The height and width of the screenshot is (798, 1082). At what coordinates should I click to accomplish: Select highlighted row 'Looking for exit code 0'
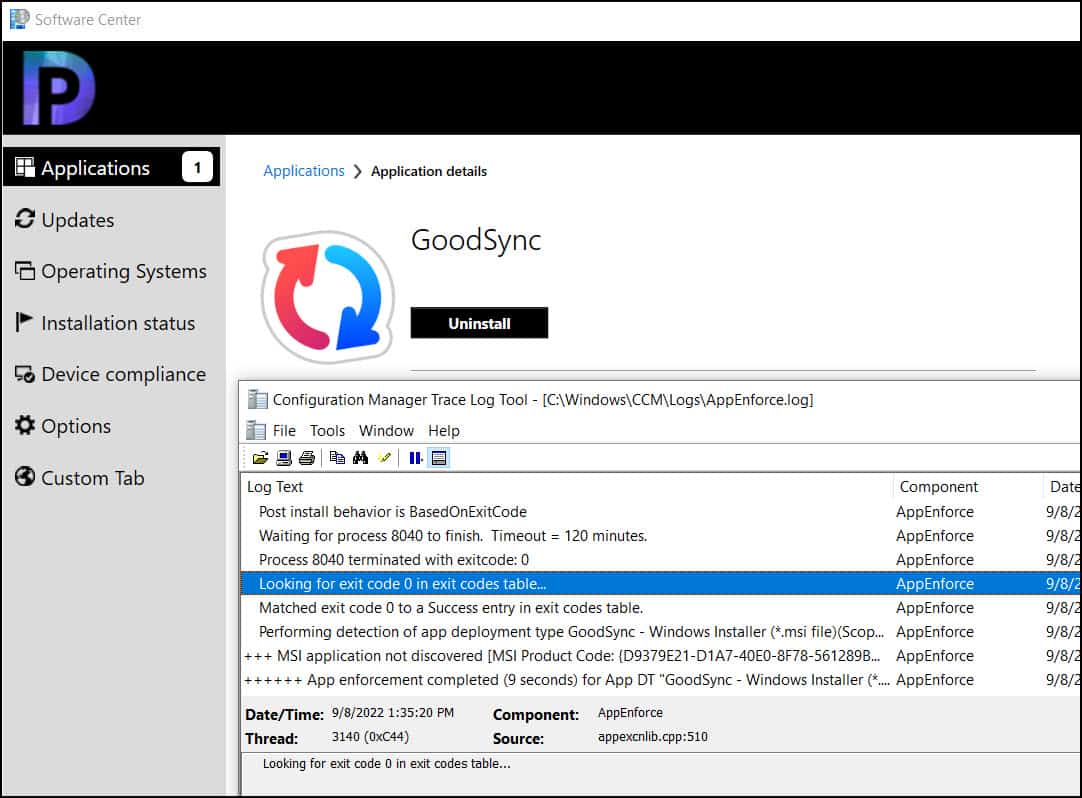pyautogui.click(x=661, y=583)
